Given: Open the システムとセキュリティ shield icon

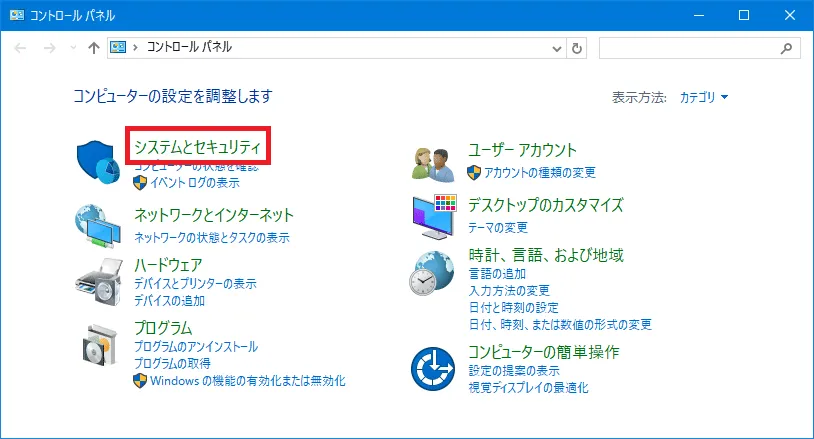Looking at the screenshot, I should [x=98, y=162].
